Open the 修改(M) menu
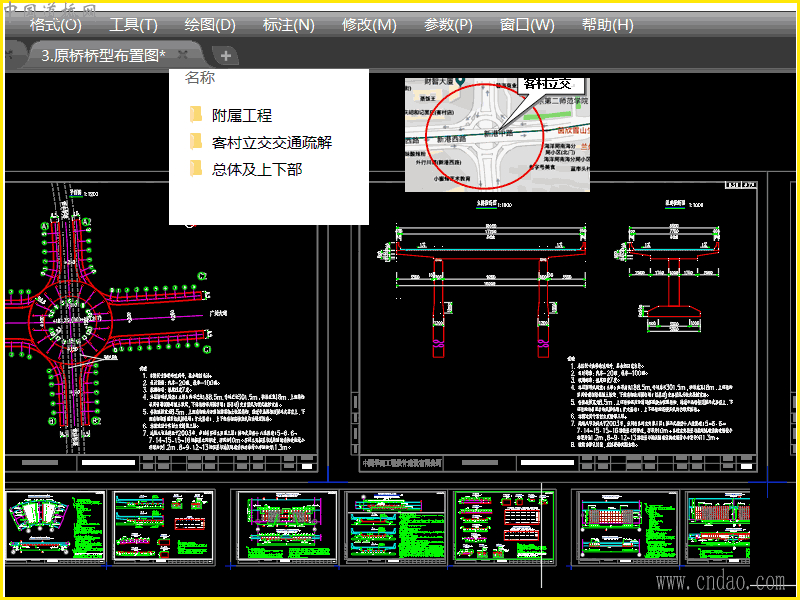Screen dimensions: 800x600 click(x=369, y=24)
